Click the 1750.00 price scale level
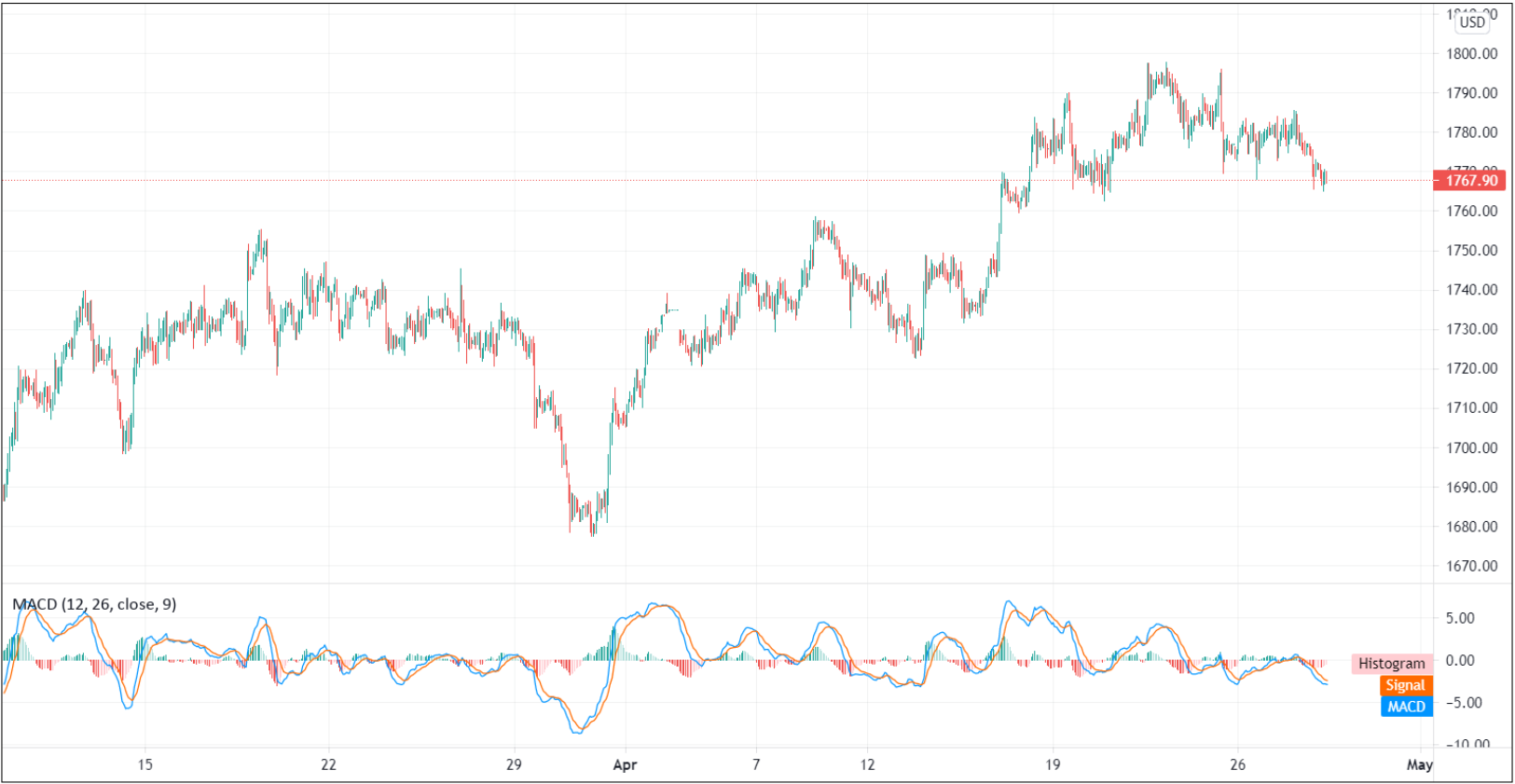The height and width of the screenshot is (784, 1515). (1471, 251)
